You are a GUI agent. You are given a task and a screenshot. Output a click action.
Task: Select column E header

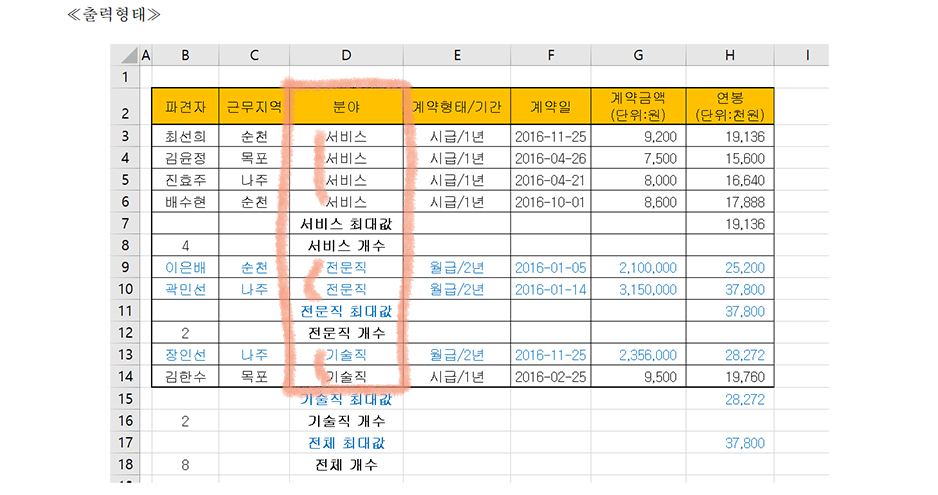[x=457, y=55]
